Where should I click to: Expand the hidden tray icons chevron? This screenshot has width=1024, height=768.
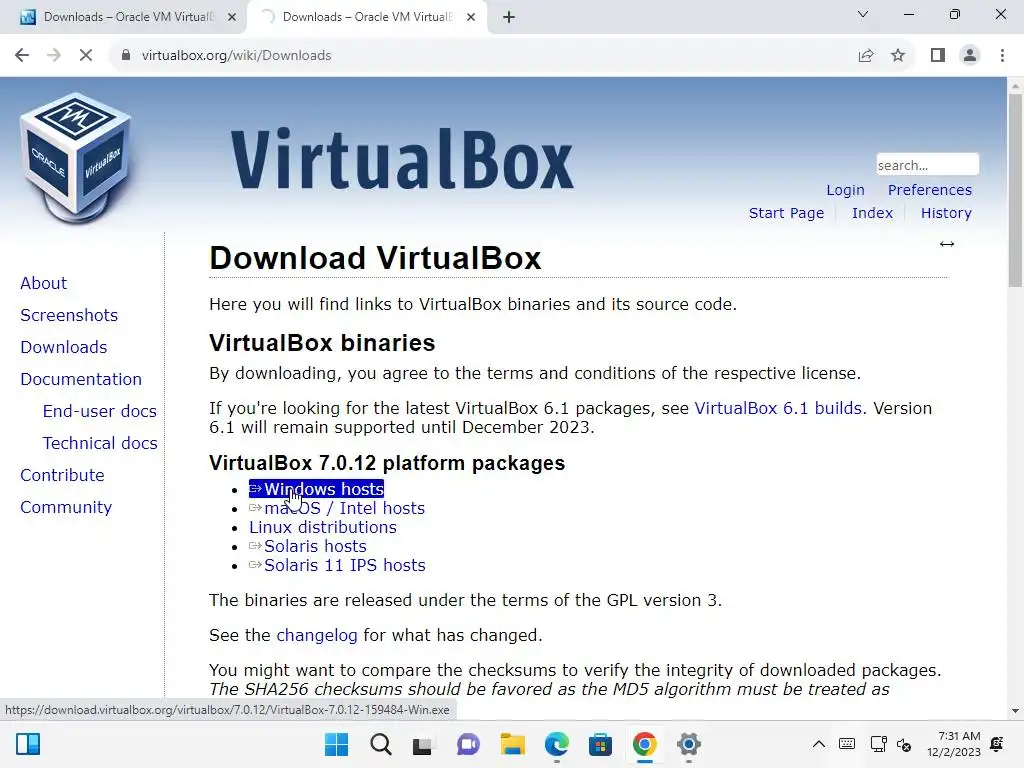tap(818, 744)
